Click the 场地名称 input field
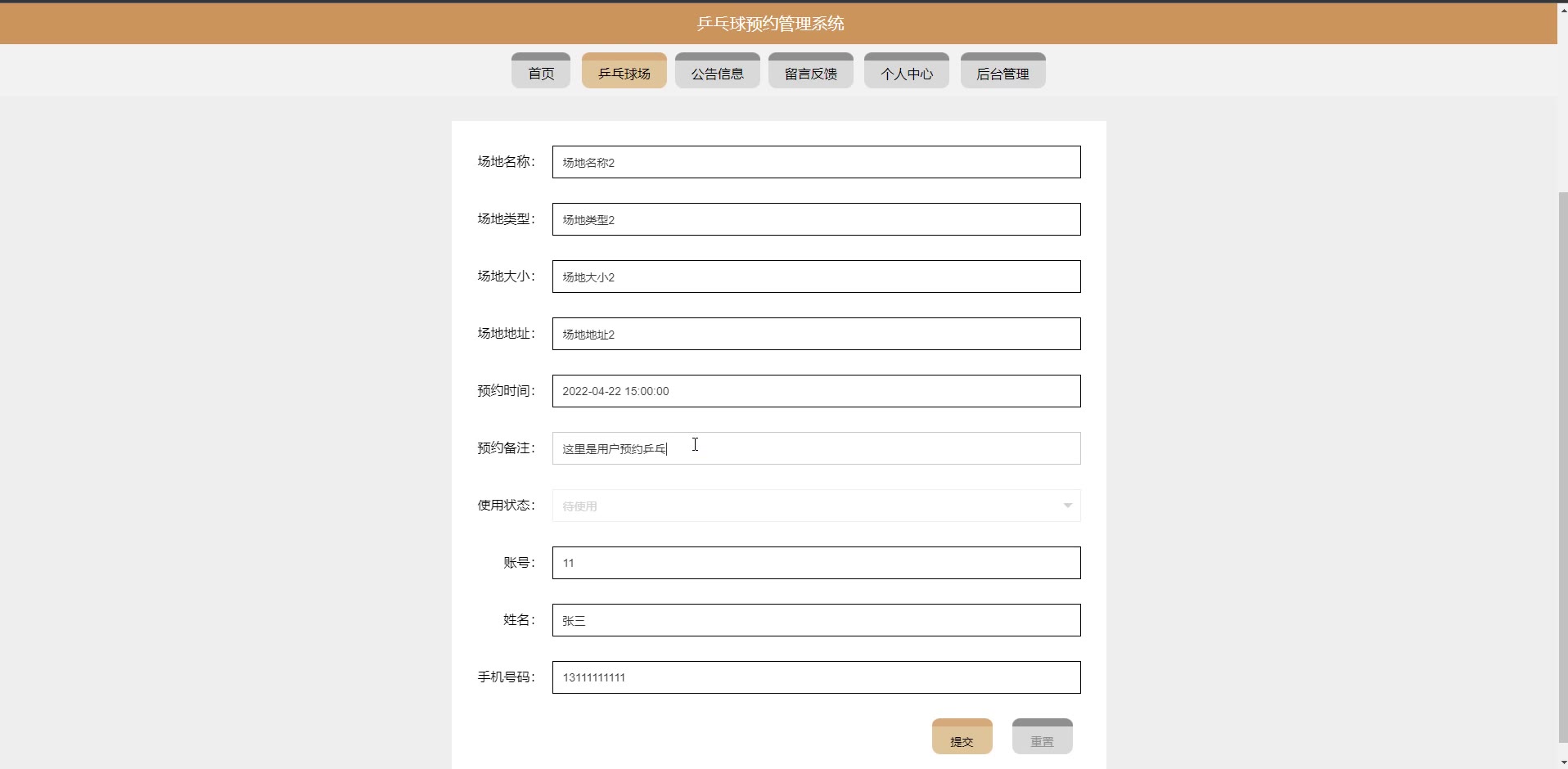This screenshot has height=769, width=1568. click(x=817, y=162)
